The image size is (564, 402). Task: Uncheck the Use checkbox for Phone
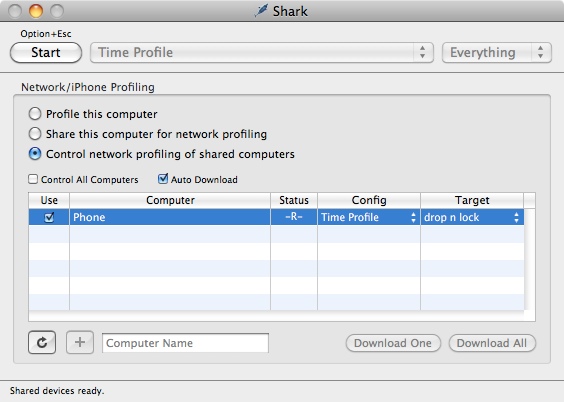[x=49, y=217]
